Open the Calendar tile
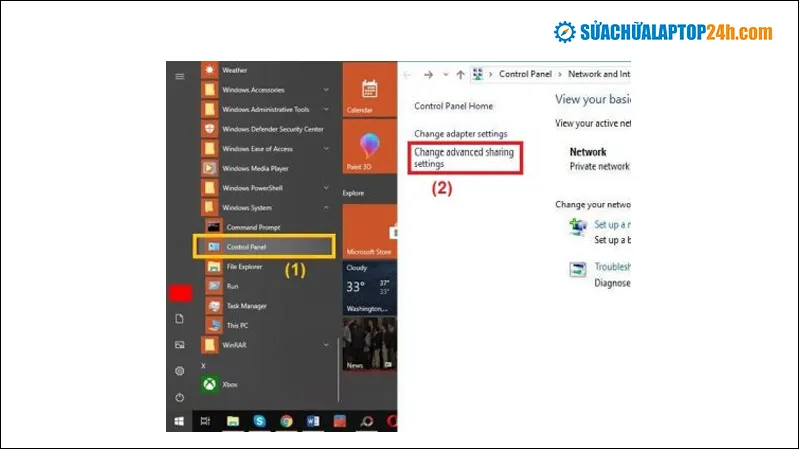The height and width of the screenshot is (450, 800). [x=369, y=90]
